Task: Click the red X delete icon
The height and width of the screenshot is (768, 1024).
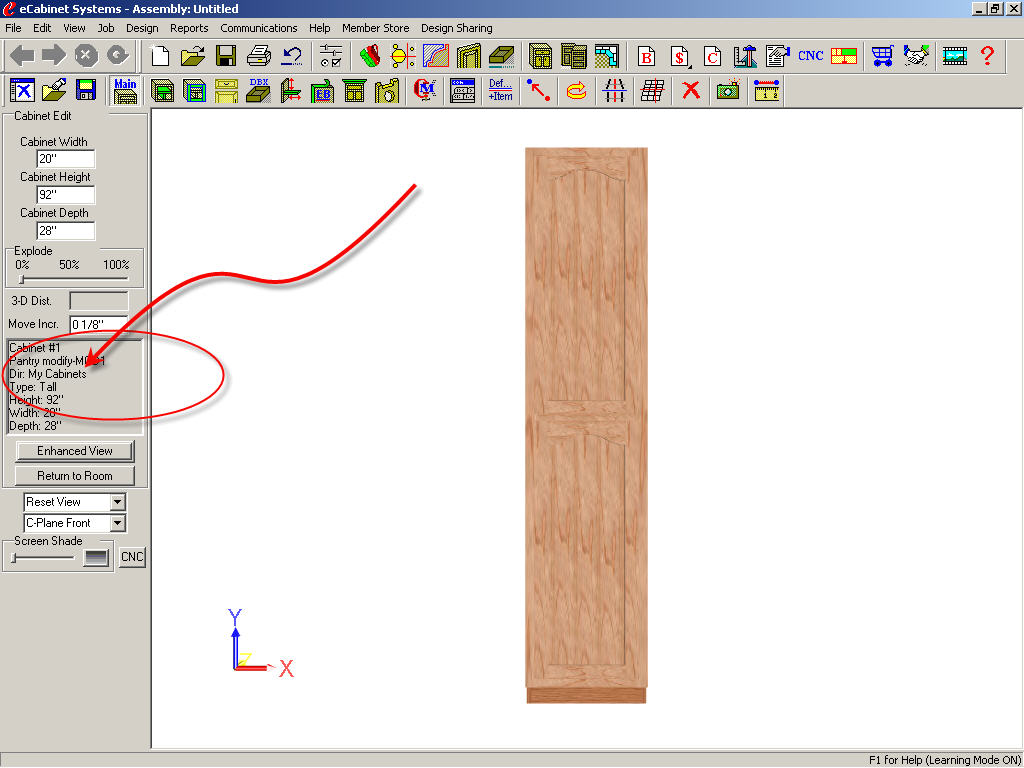Action: (691, 90)
